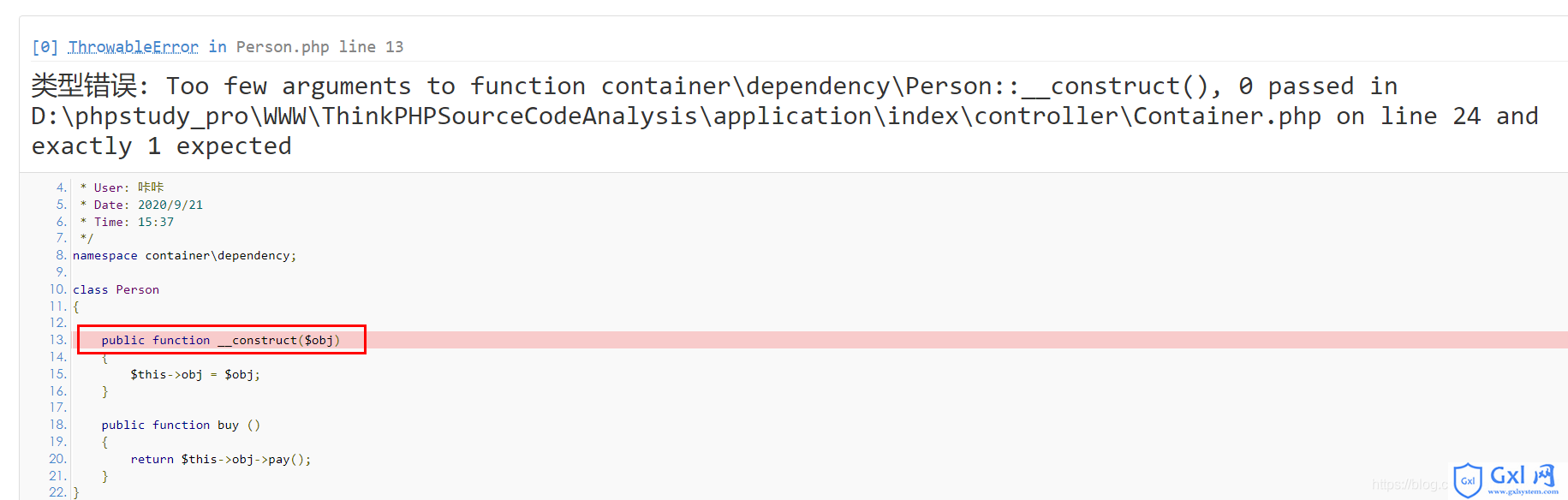Click the namespace container\dependency line
The width and height of the screenshot is (1568, 500).
(x=184, y=255)
